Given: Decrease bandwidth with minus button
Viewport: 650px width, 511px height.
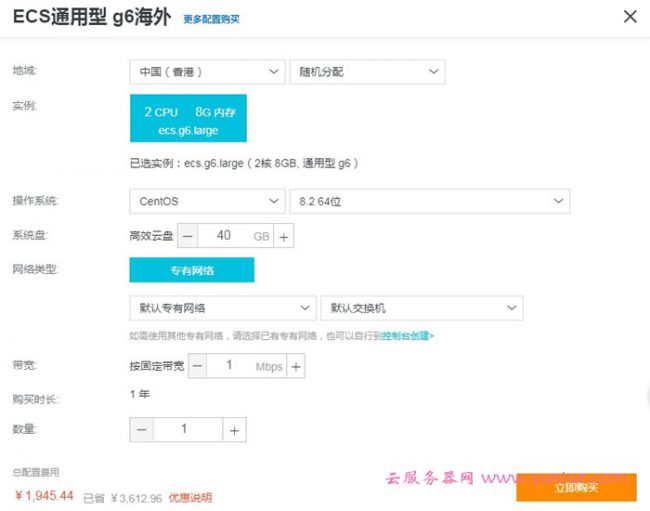Looking at the screenshot, I should pyautogui.click(x=198, y=367).
